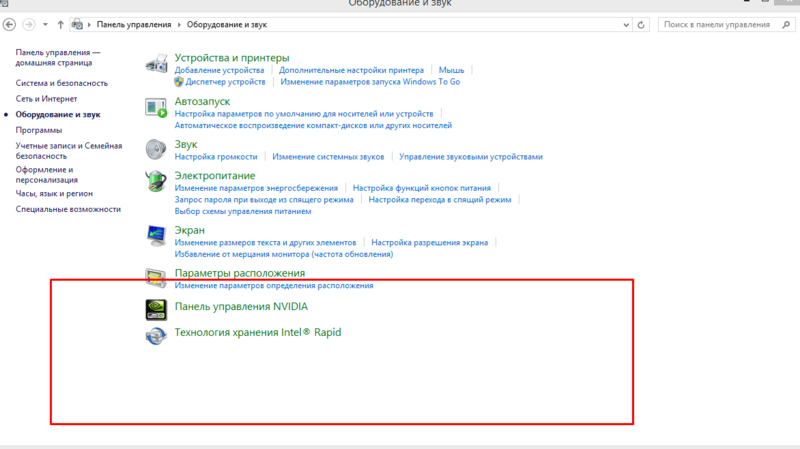Click Запрос пароля при выходе из спящего режима

264,199
